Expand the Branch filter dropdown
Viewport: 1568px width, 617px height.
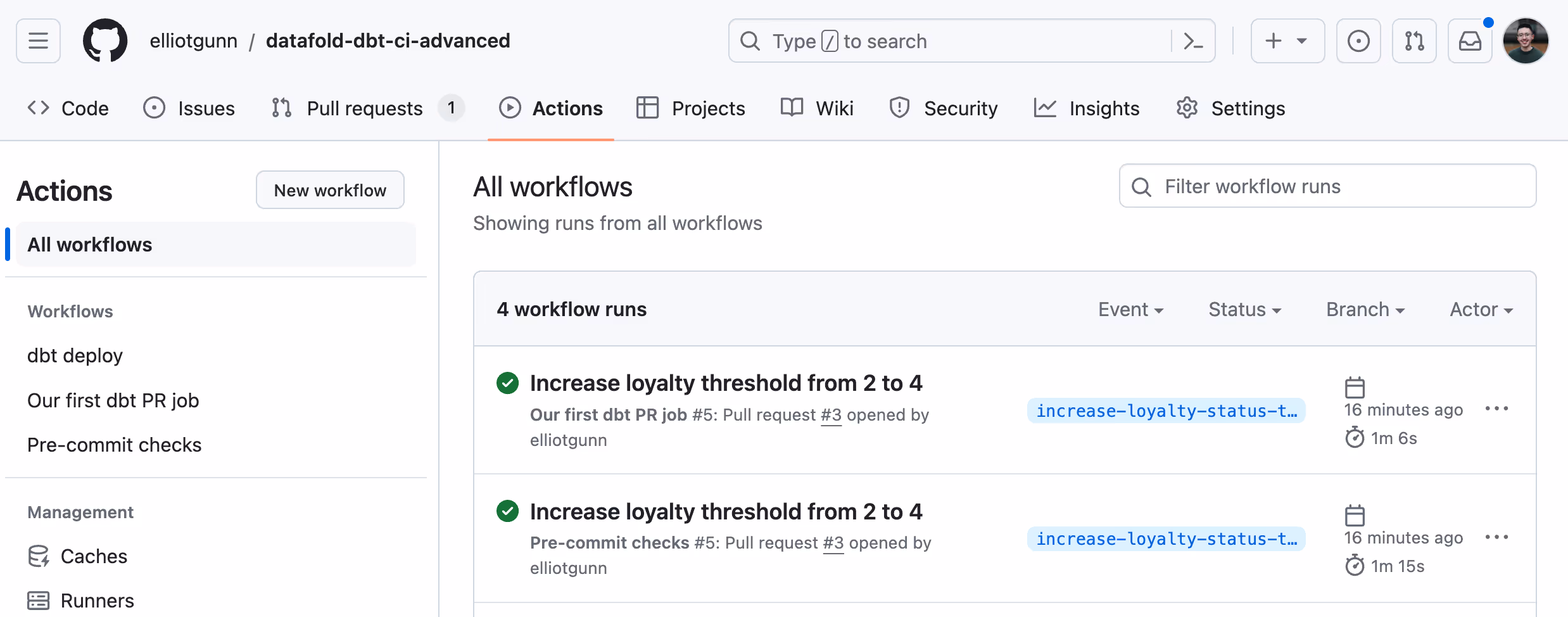(x=1365, y=309)
